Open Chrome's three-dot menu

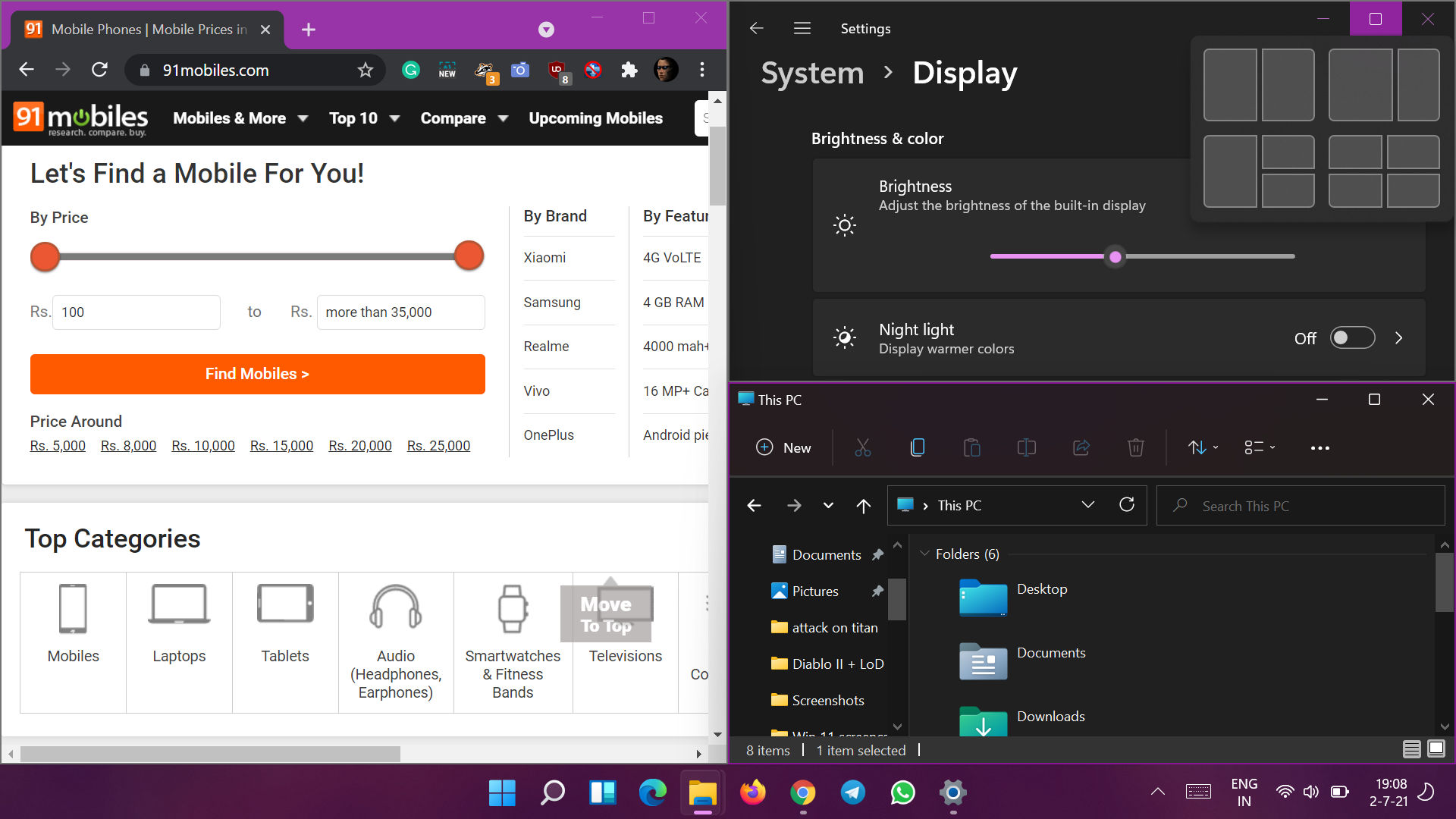(x=702, y=70)
